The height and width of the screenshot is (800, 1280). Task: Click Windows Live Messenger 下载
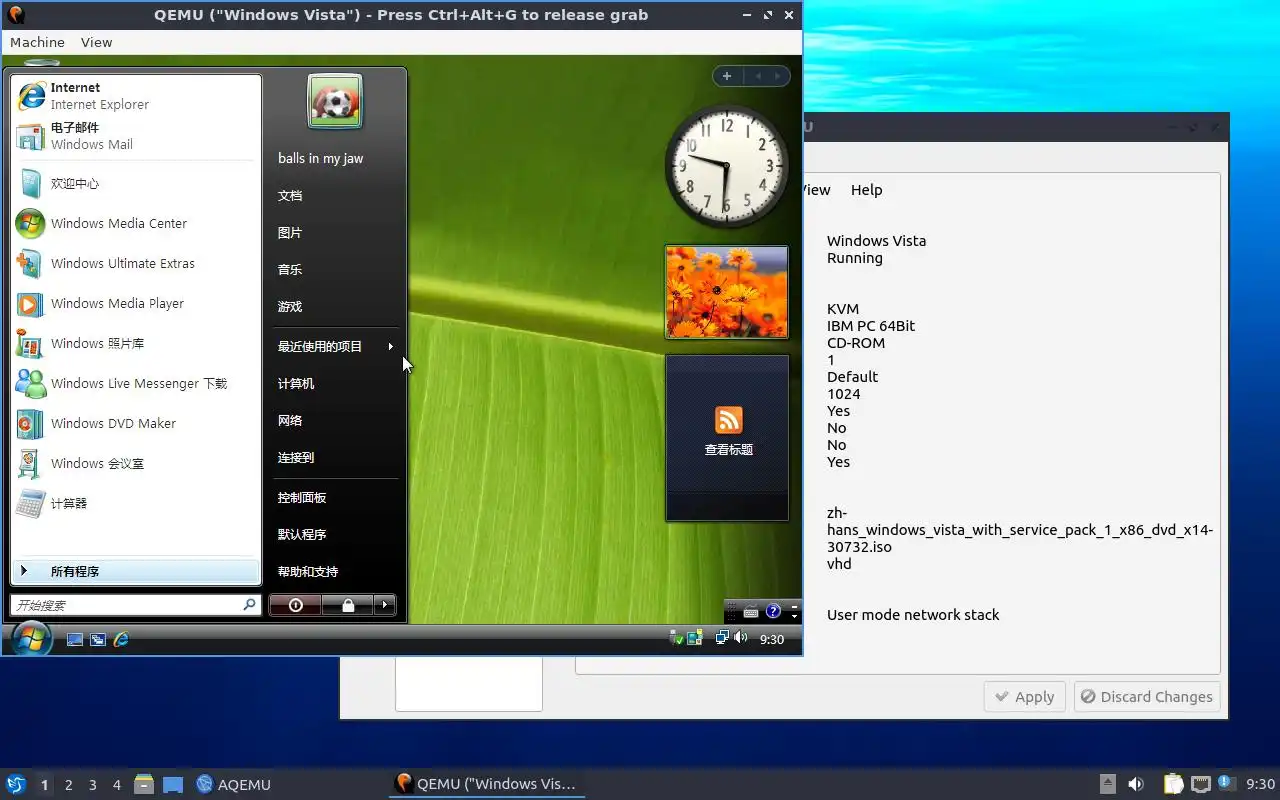136,384
